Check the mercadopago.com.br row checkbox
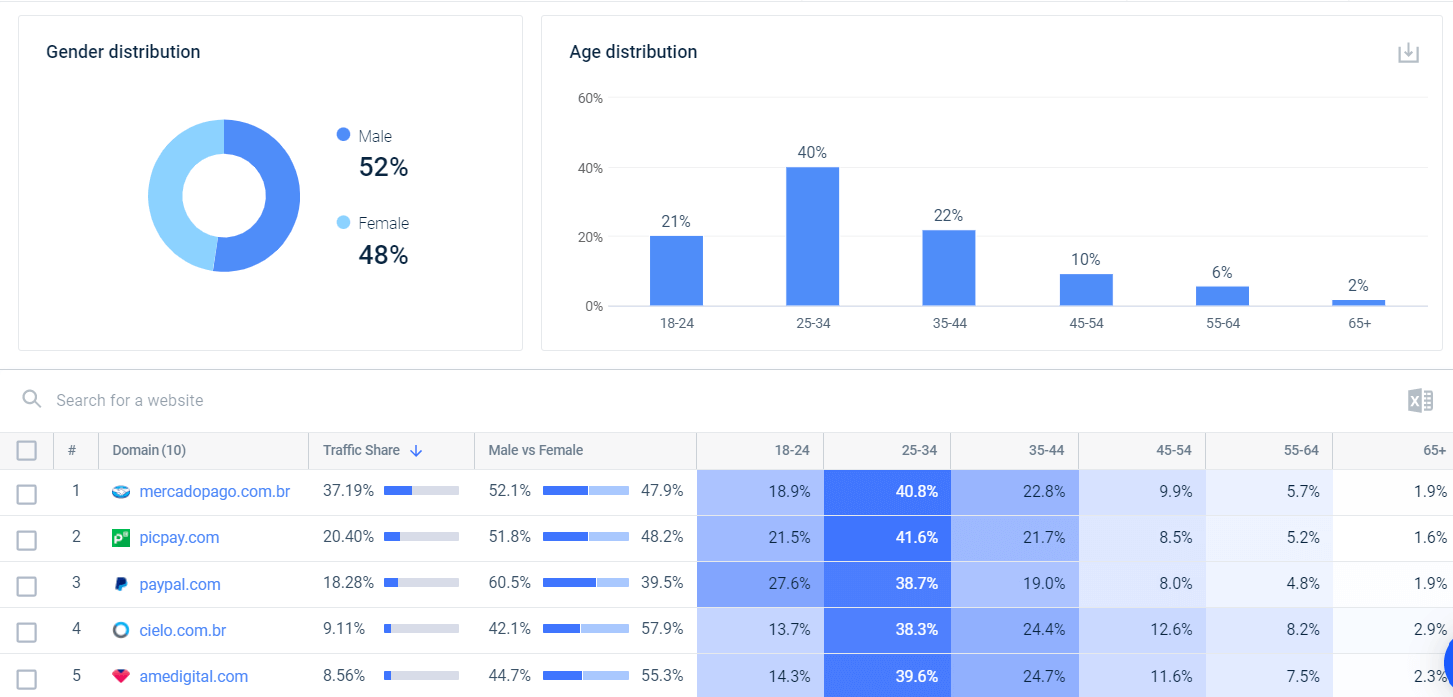The width and height of the screenshot is (1453, 697). coord(26,491)
